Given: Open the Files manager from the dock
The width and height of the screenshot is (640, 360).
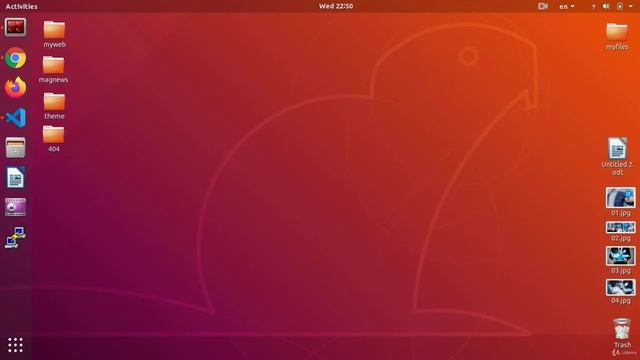Looking at the screenshot, I should tap(16, 147).
